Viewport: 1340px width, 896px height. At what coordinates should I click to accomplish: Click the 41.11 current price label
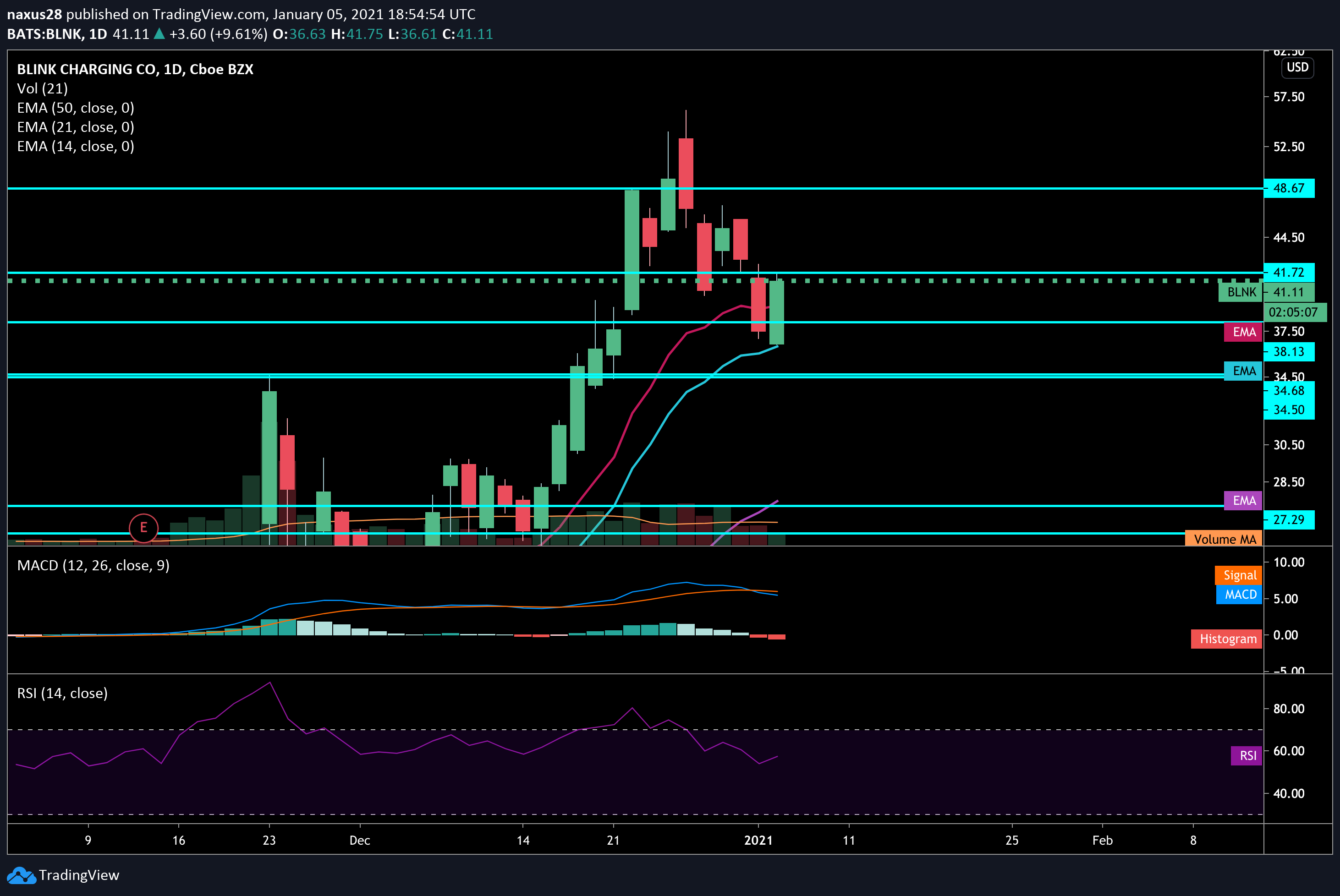(1289, 292)
